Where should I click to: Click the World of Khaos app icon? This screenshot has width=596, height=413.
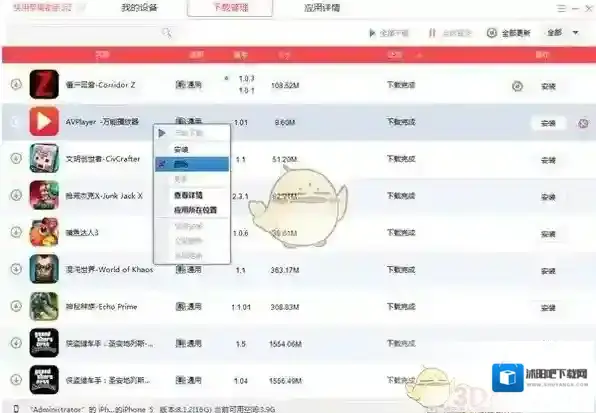click(x=44, y=269)
